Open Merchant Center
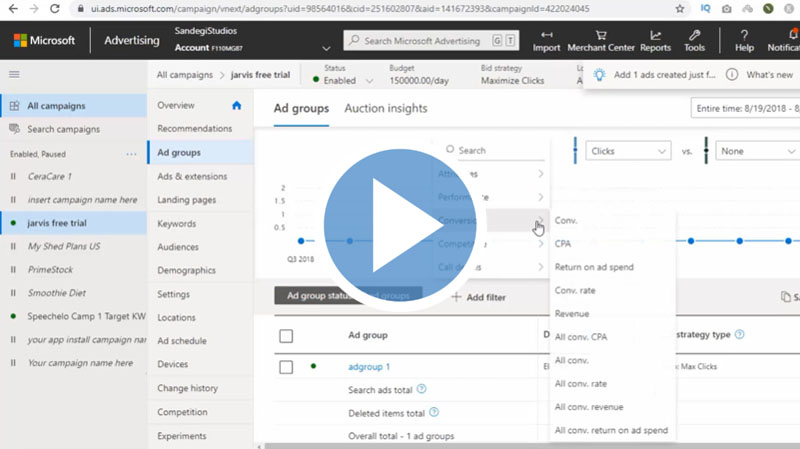 point(601,41)
